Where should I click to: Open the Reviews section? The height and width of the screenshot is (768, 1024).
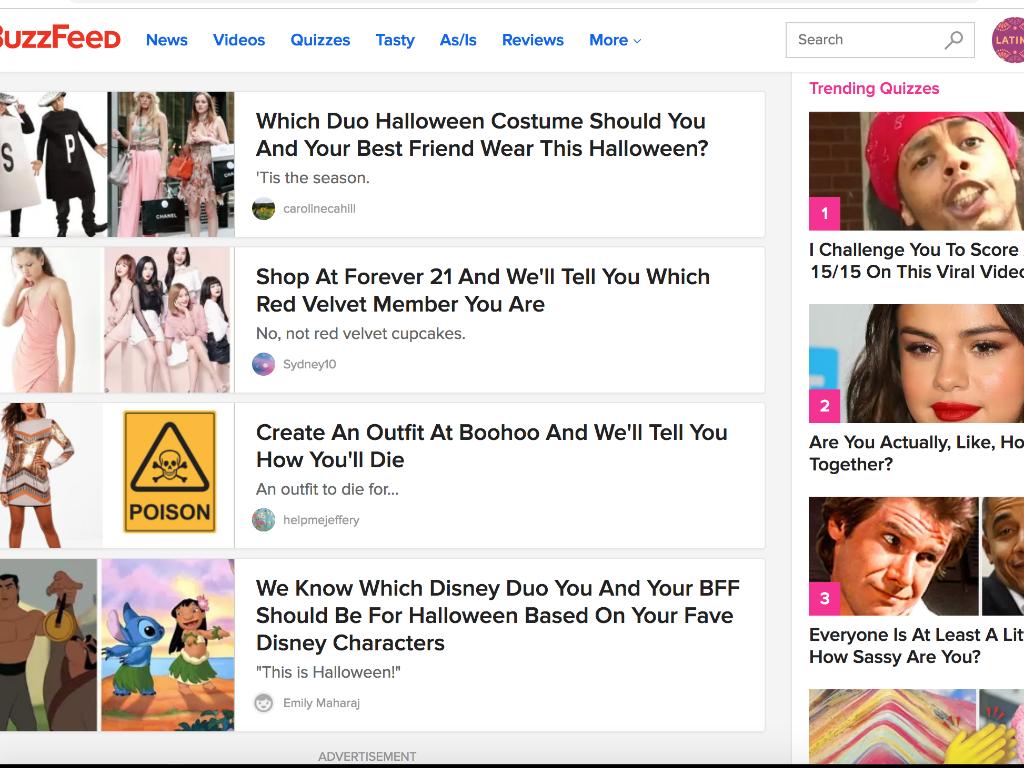click(532, 40)
